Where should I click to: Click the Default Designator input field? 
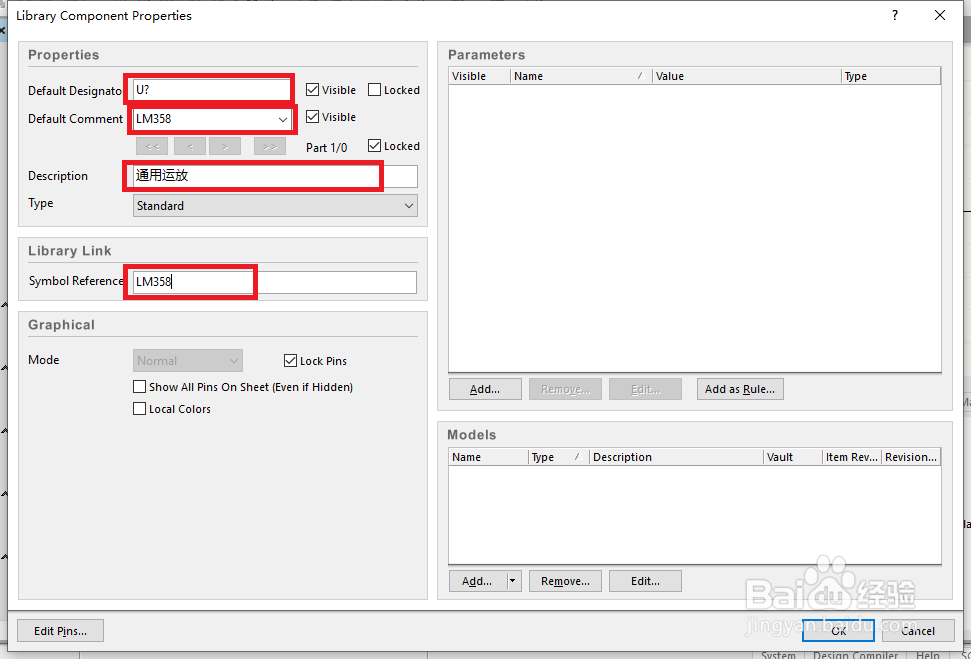pos(212,90)
